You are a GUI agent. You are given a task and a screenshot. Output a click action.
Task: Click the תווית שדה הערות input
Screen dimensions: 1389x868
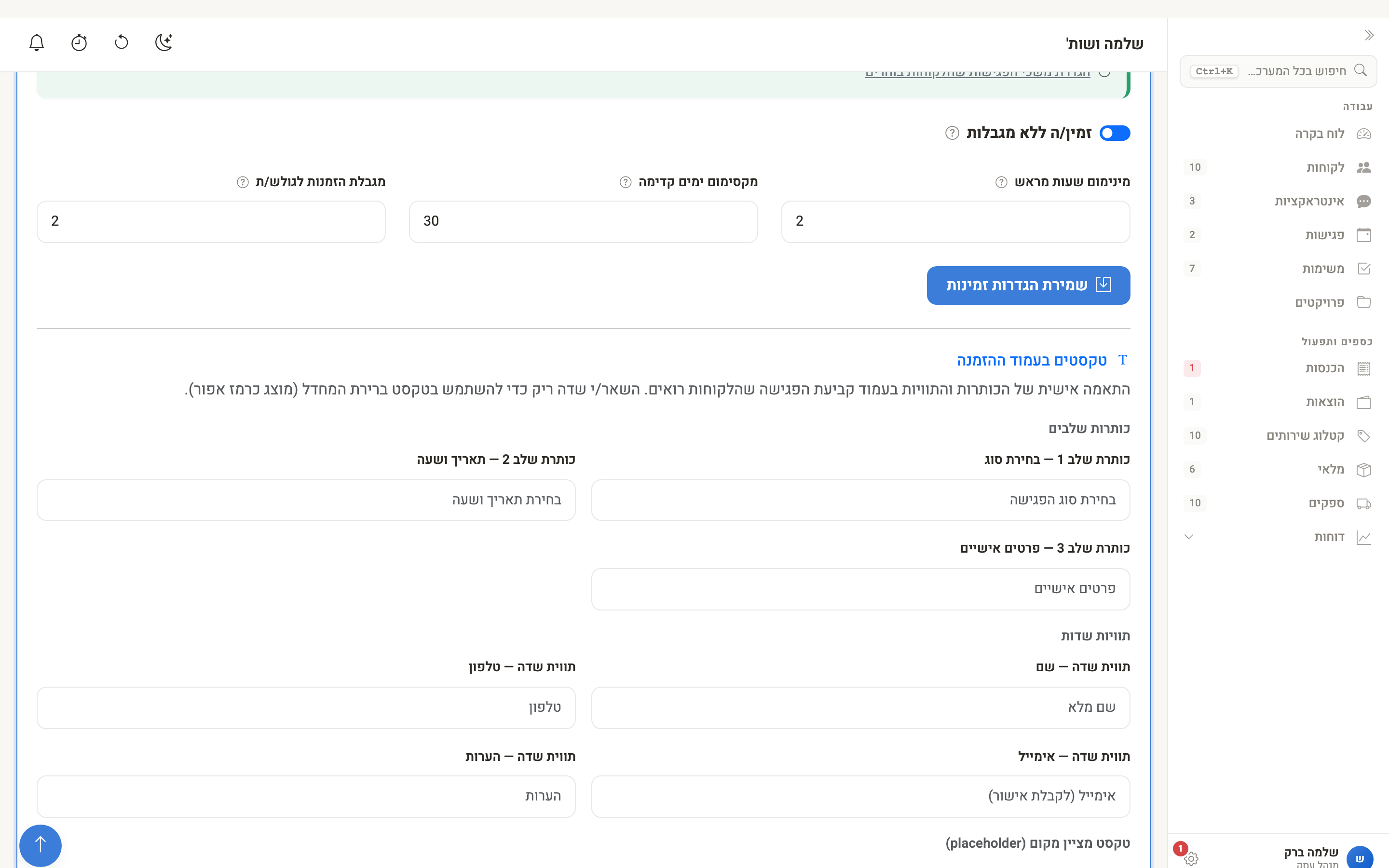(306, 797)
